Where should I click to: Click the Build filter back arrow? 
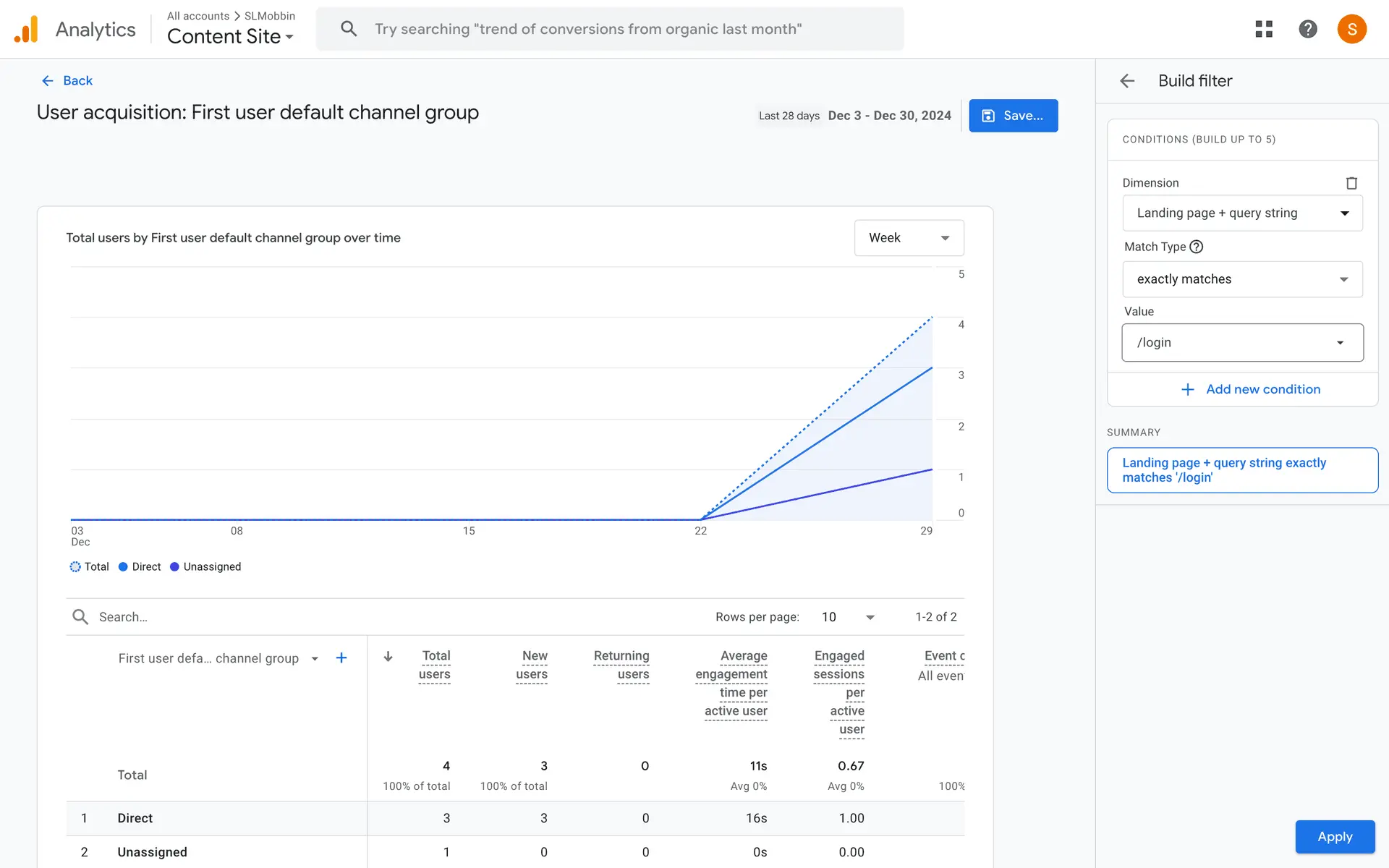(1127, 81)
